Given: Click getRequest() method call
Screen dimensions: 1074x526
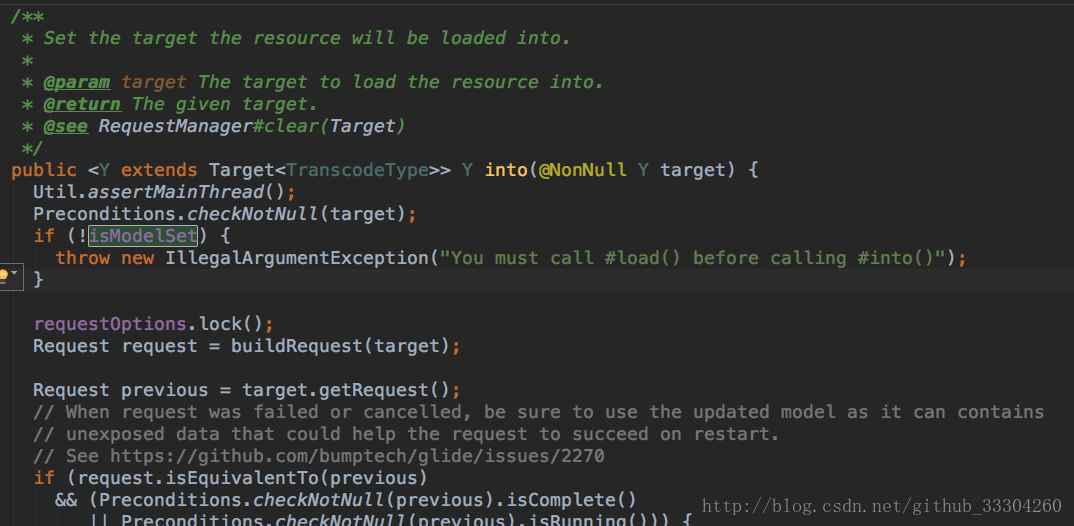Looking at the screenshot, I should 384,390.
